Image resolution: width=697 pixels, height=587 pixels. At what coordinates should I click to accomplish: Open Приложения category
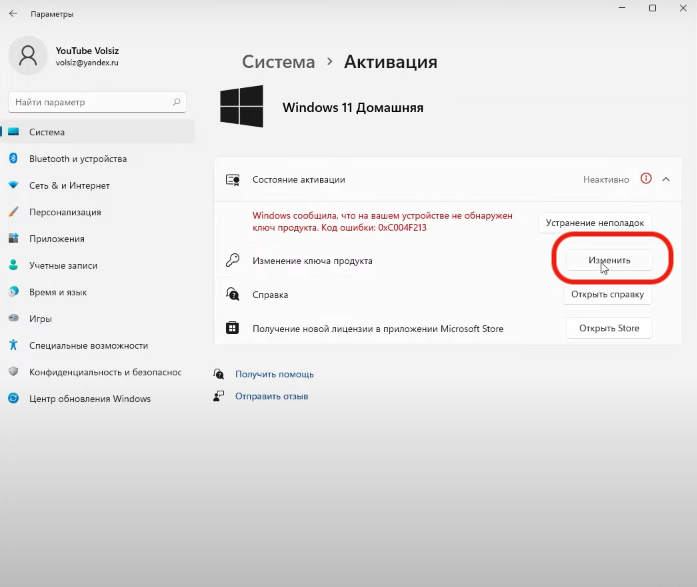pyautogui.click(x=97, y=239)
